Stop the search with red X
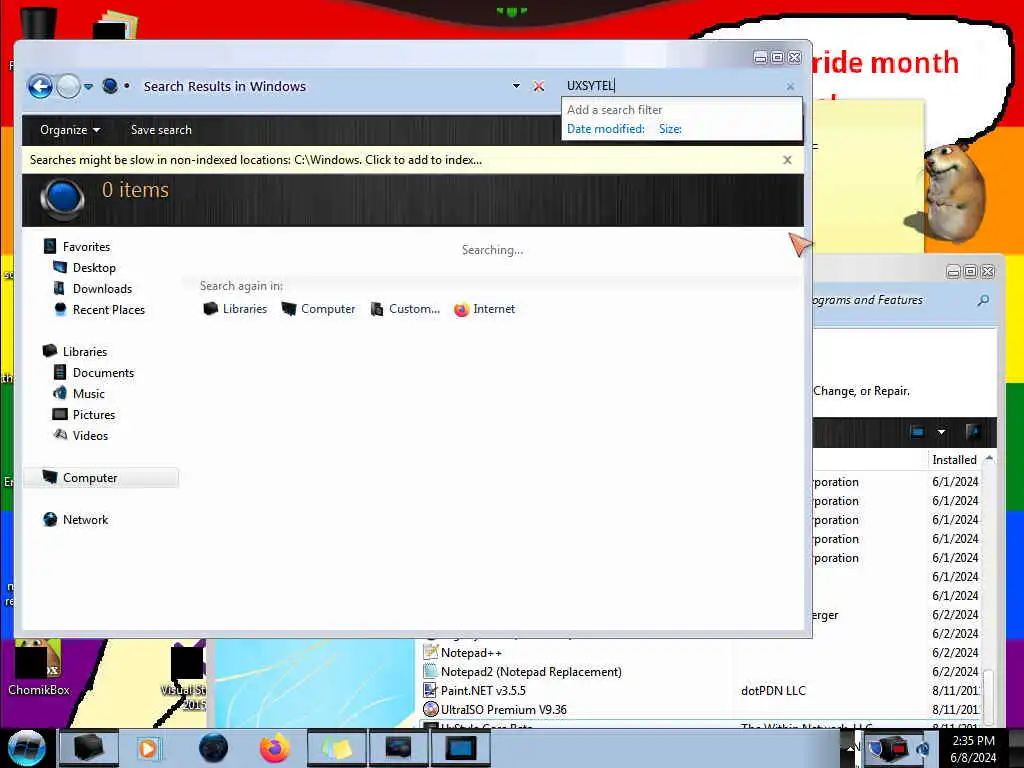The image size is (1024, 768). click(x=538, y=86)
